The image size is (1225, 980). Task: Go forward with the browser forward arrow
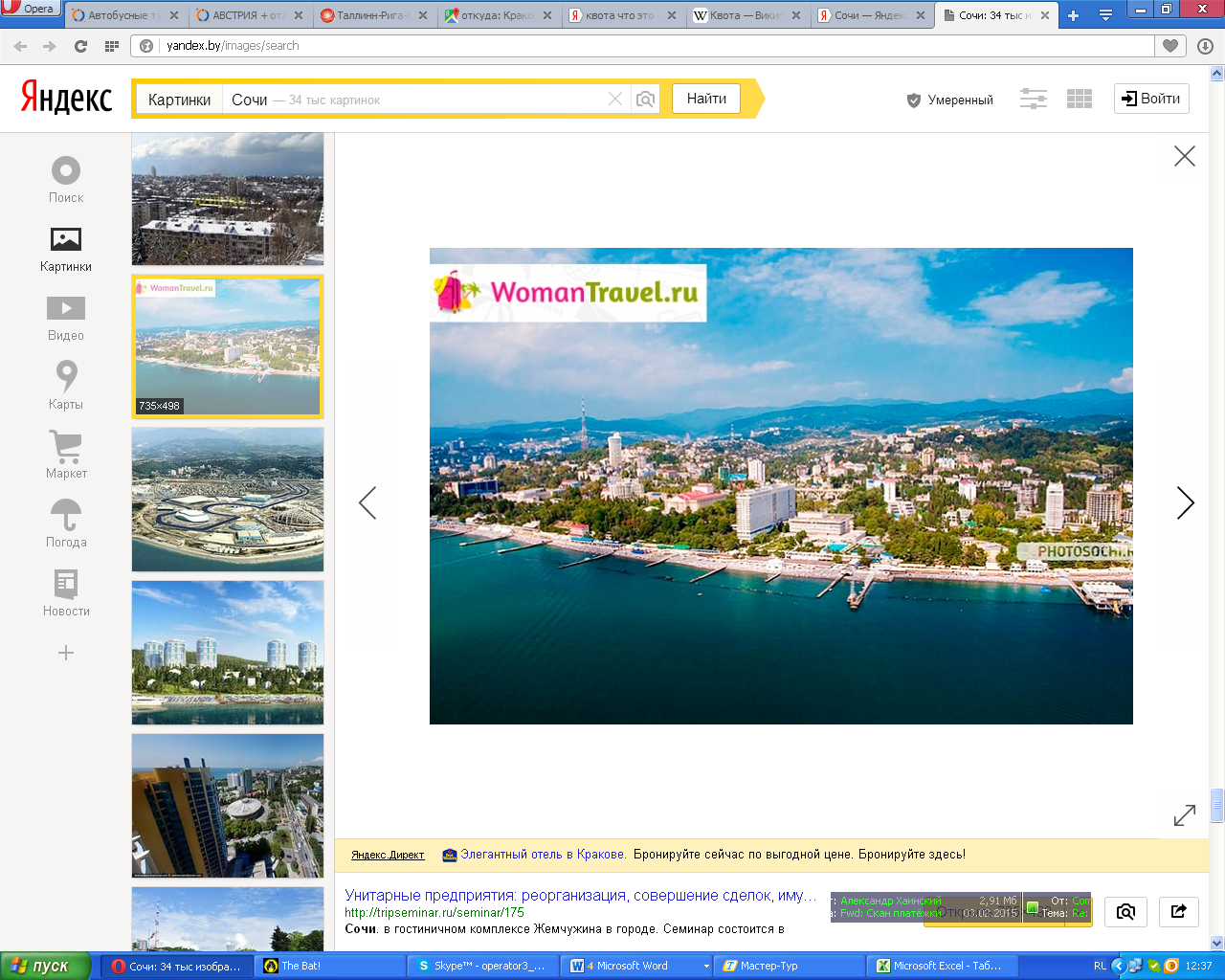coord(50,46)
